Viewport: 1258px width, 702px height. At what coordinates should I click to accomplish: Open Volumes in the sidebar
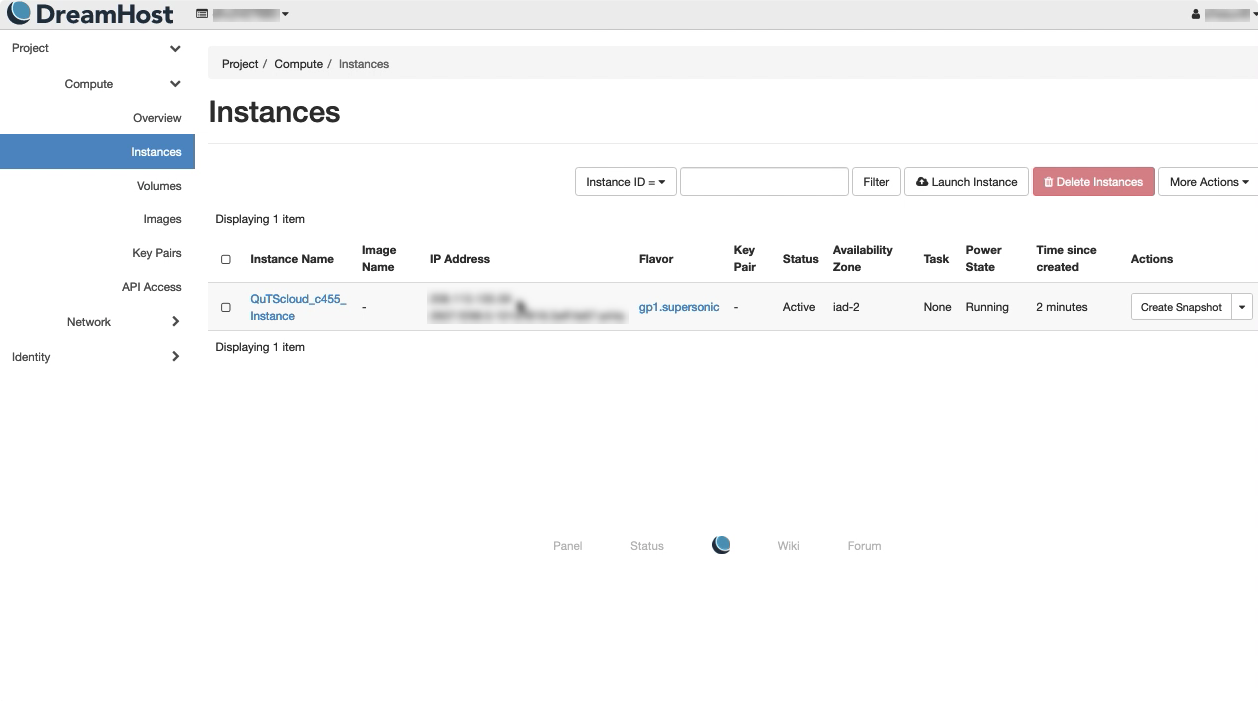coord(159,186)
